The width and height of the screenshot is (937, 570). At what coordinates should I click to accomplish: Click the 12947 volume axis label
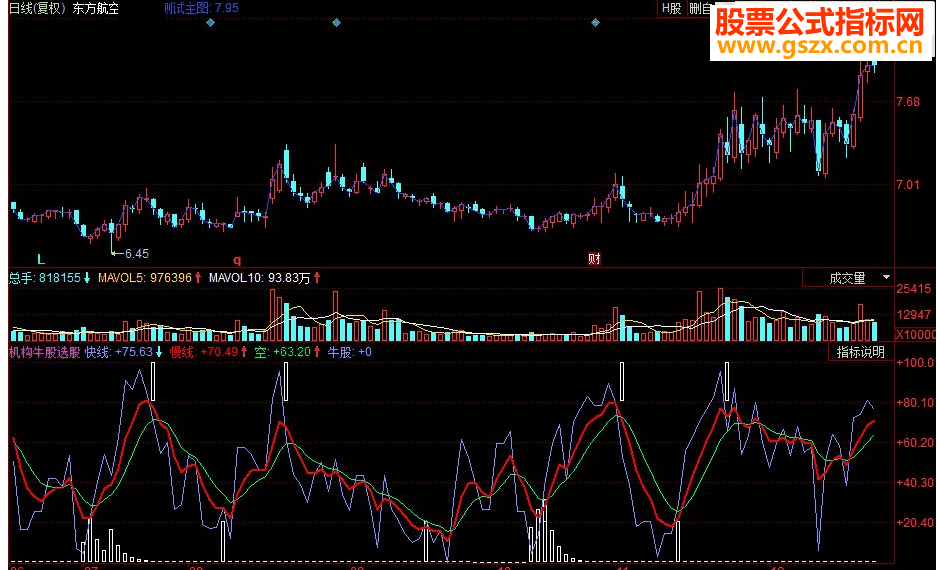click(x=914, y=314)
